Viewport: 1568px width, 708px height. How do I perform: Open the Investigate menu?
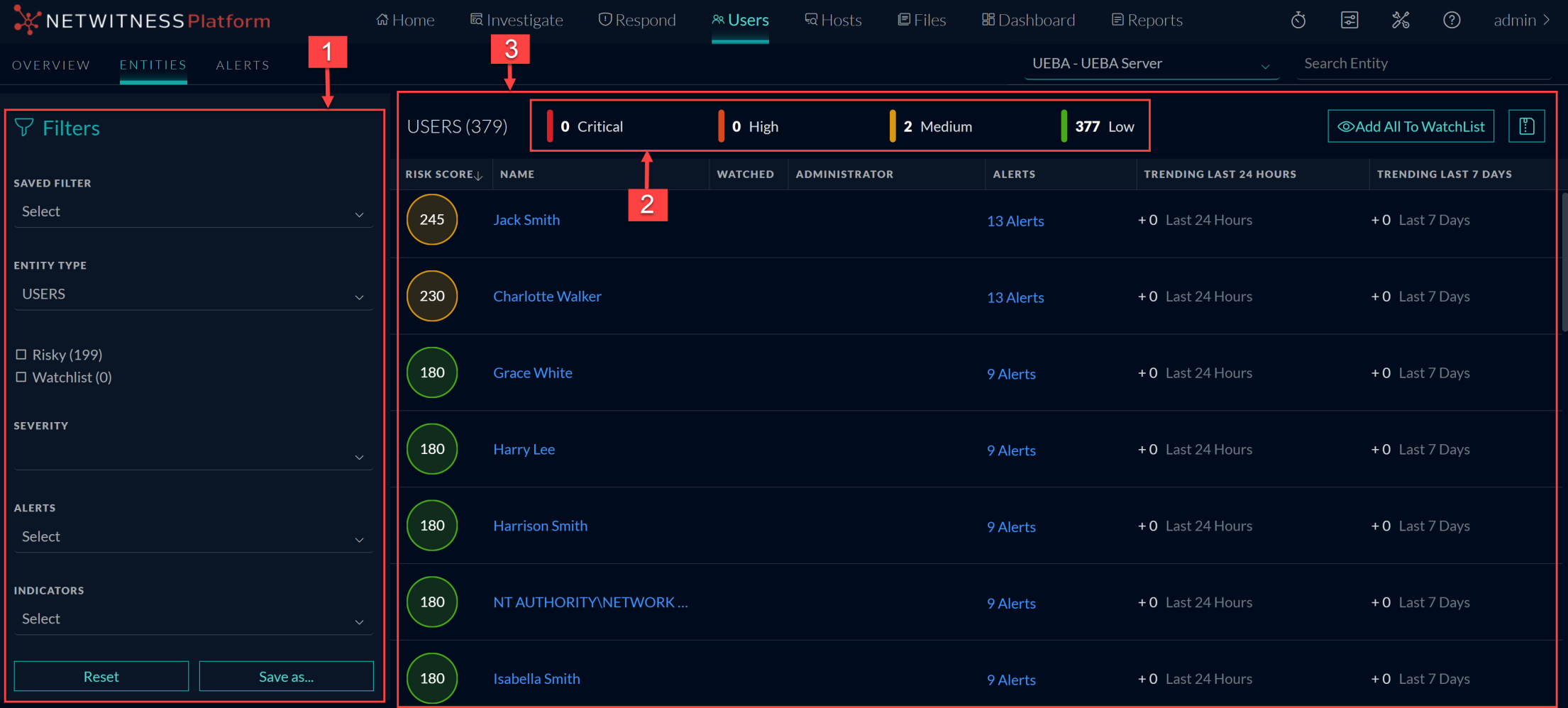click(517, 21)
